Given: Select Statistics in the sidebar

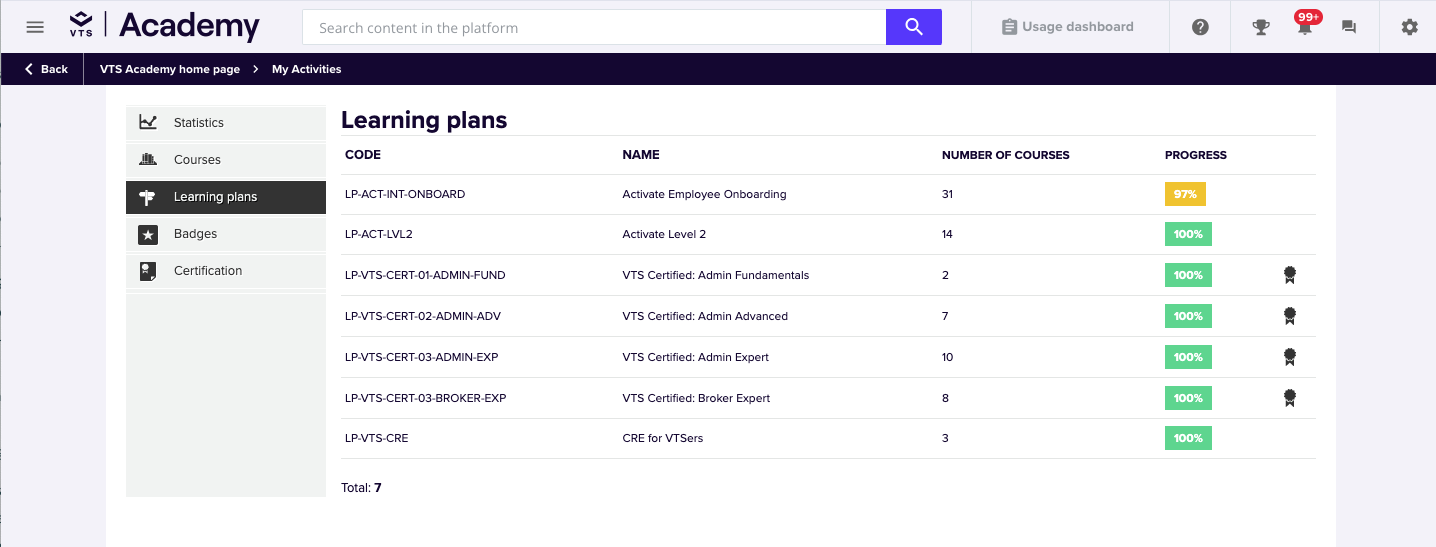Looking at the screenshot, I should (199, 123).
